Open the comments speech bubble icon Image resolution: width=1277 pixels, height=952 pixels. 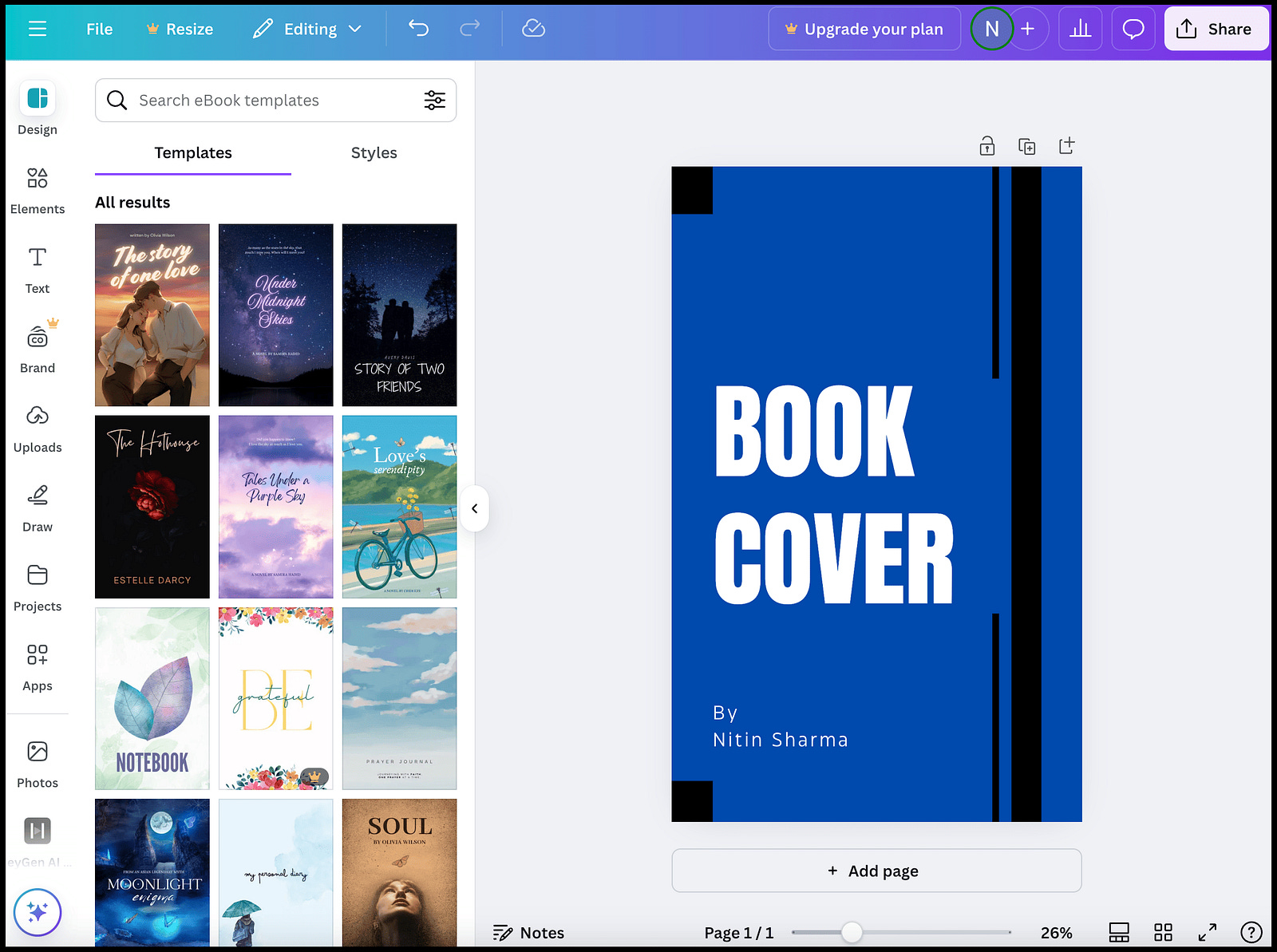1133,30
